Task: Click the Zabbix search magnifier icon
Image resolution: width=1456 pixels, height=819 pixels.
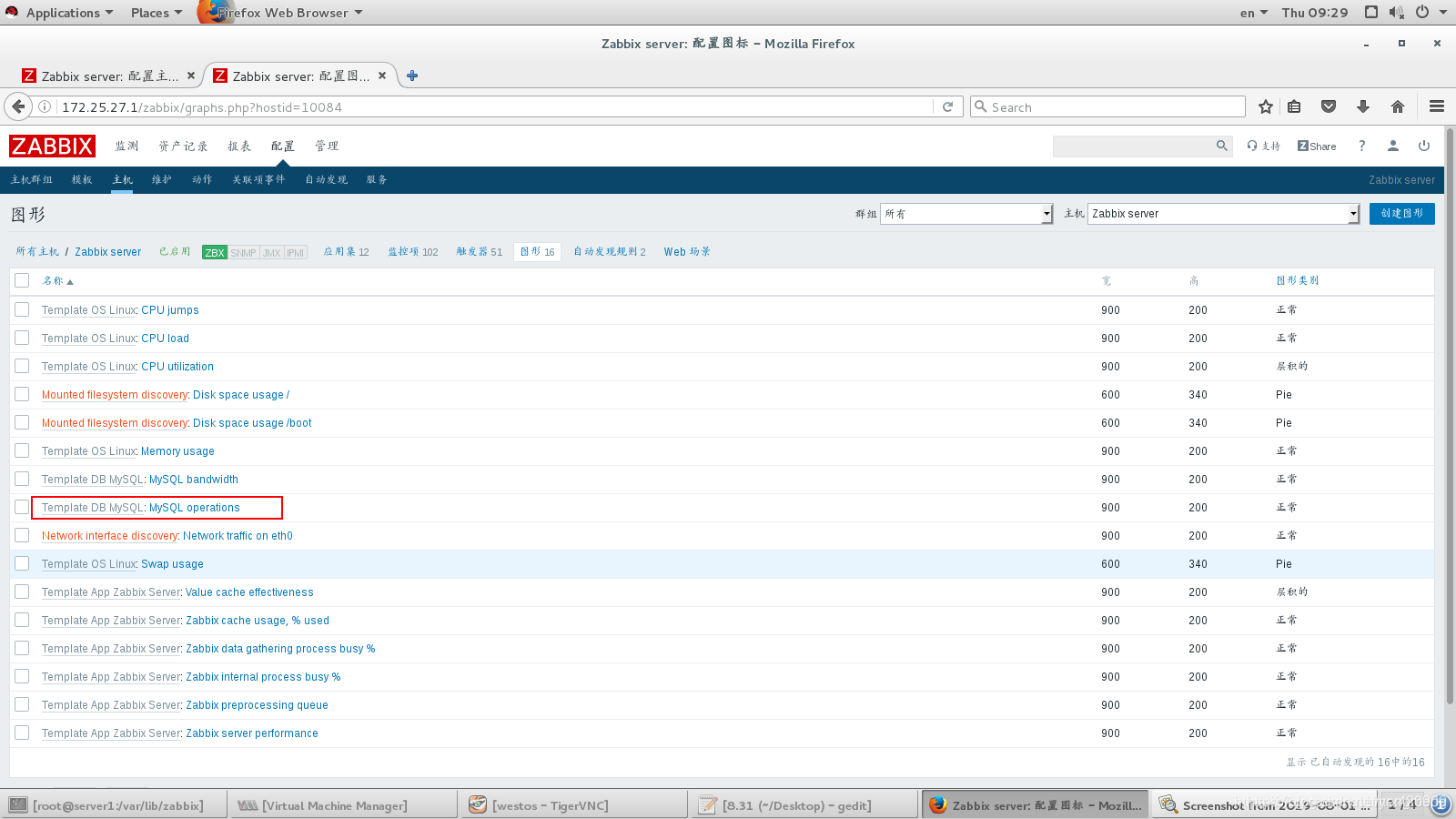Action: 1222,146
